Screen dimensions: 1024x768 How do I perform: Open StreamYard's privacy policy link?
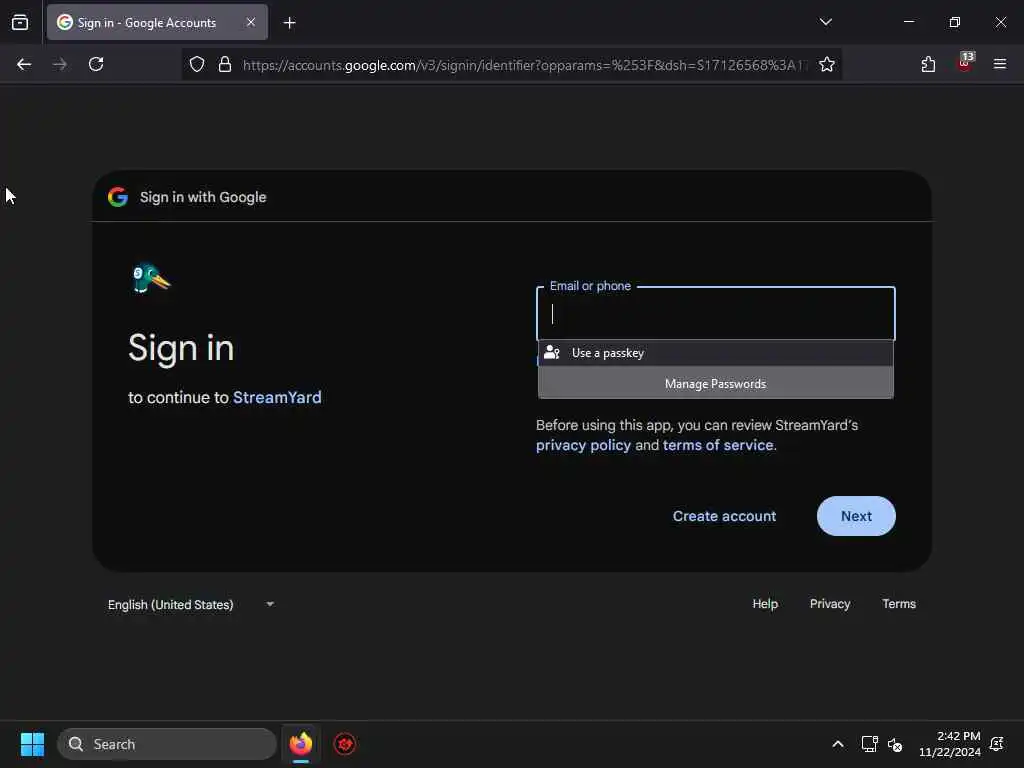click(583, 445)
